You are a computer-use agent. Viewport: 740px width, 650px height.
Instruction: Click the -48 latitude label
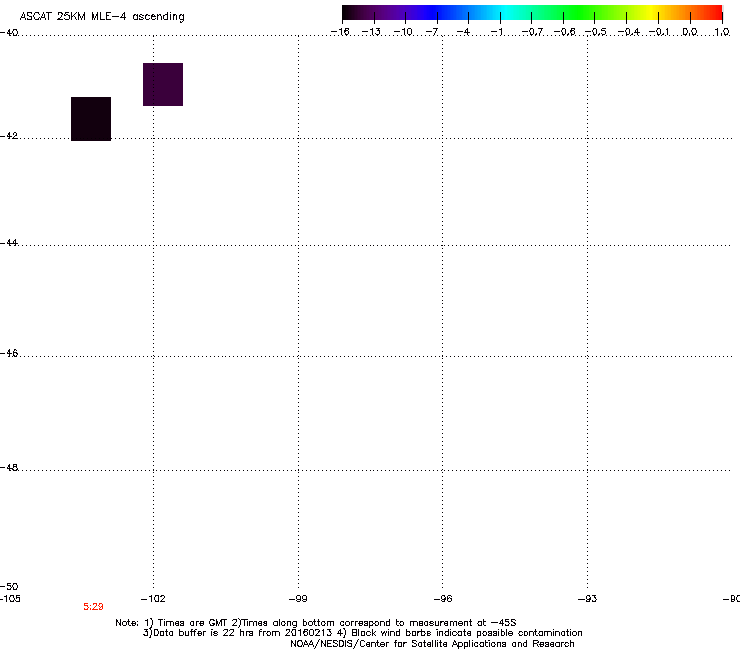point(9,467)
